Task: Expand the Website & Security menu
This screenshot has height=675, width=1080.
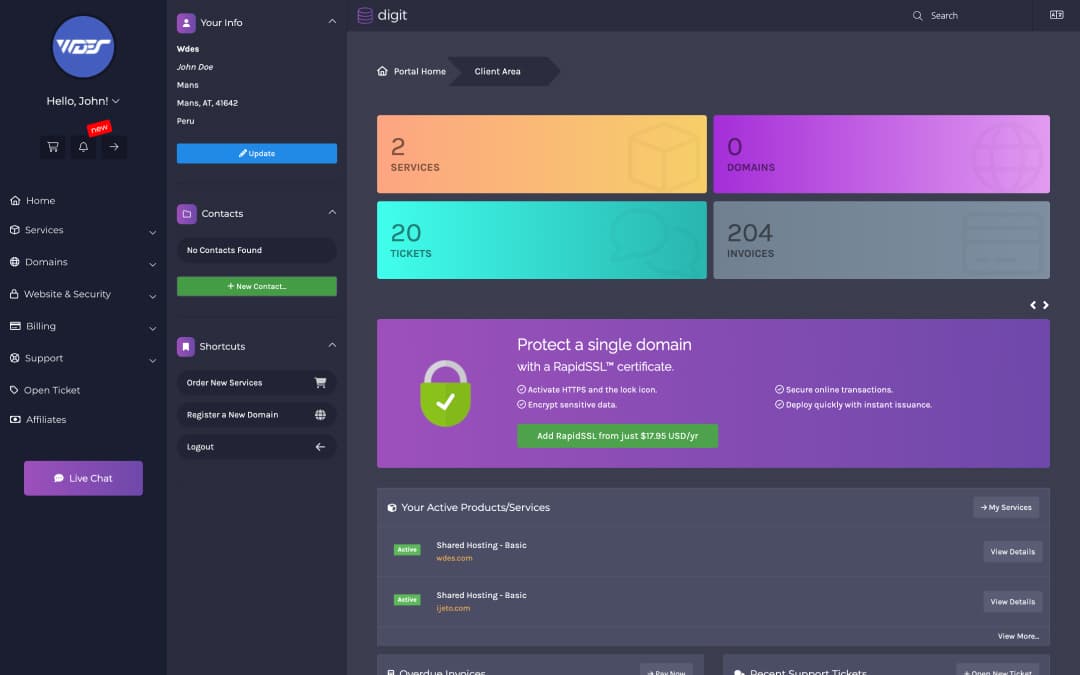Action: tap(152, 297)
